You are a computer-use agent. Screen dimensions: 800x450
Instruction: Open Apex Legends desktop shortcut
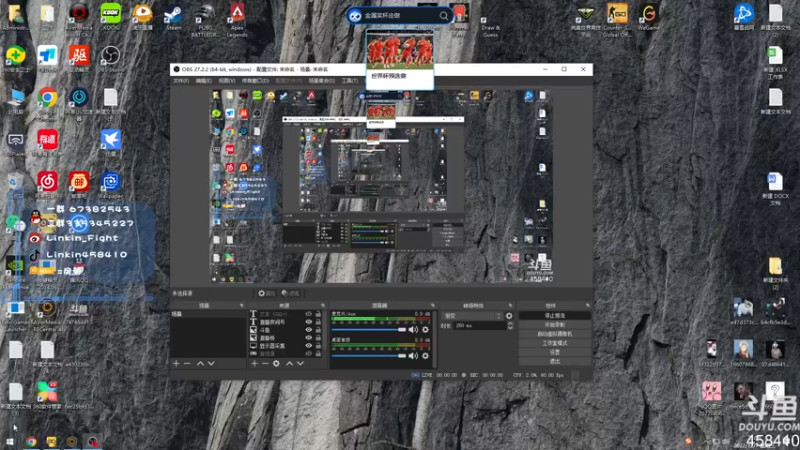237,20
